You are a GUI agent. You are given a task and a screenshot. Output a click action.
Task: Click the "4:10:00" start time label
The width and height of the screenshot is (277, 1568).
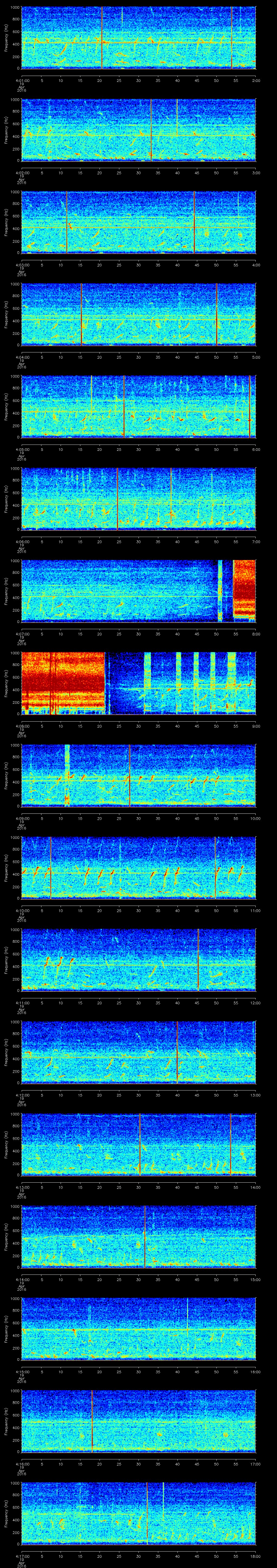[22, 910]
